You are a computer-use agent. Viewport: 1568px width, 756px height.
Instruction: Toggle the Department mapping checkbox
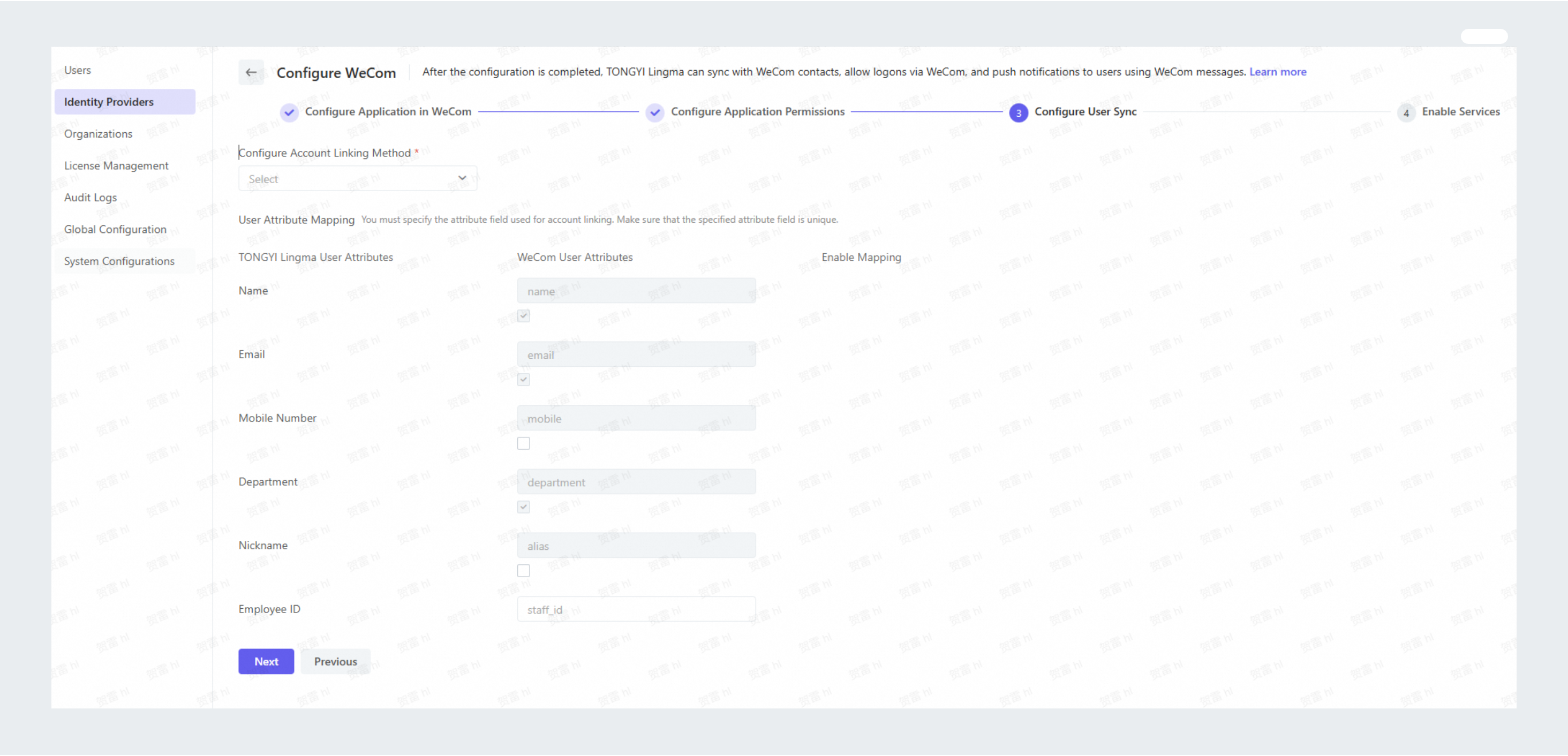[x=524, y=507]
